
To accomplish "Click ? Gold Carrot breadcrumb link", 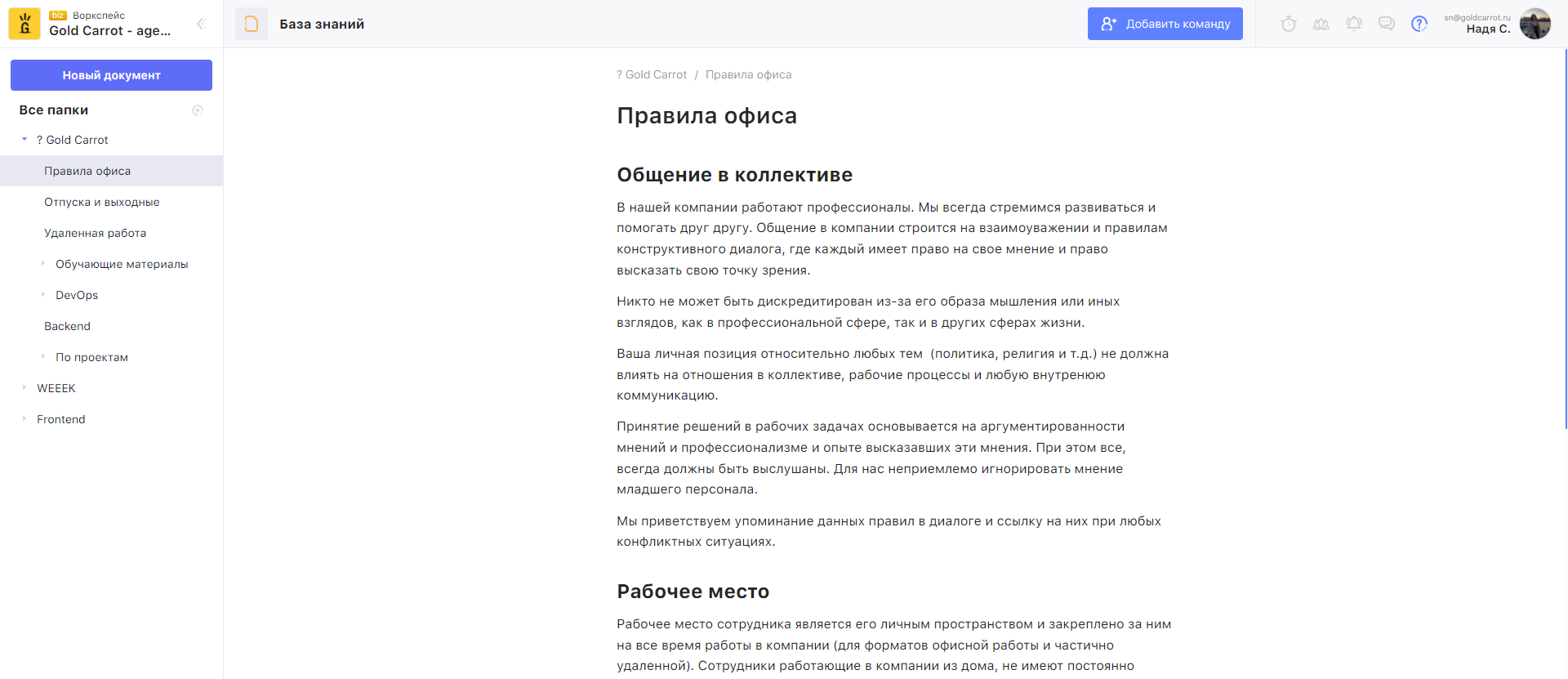I will [x=652, y=74].
